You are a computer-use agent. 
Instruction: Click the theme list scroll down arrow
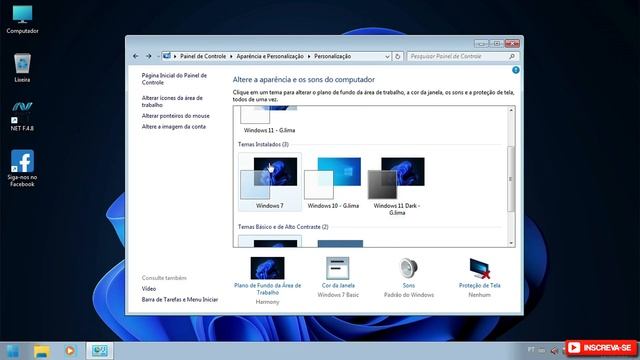coord(511,243)
